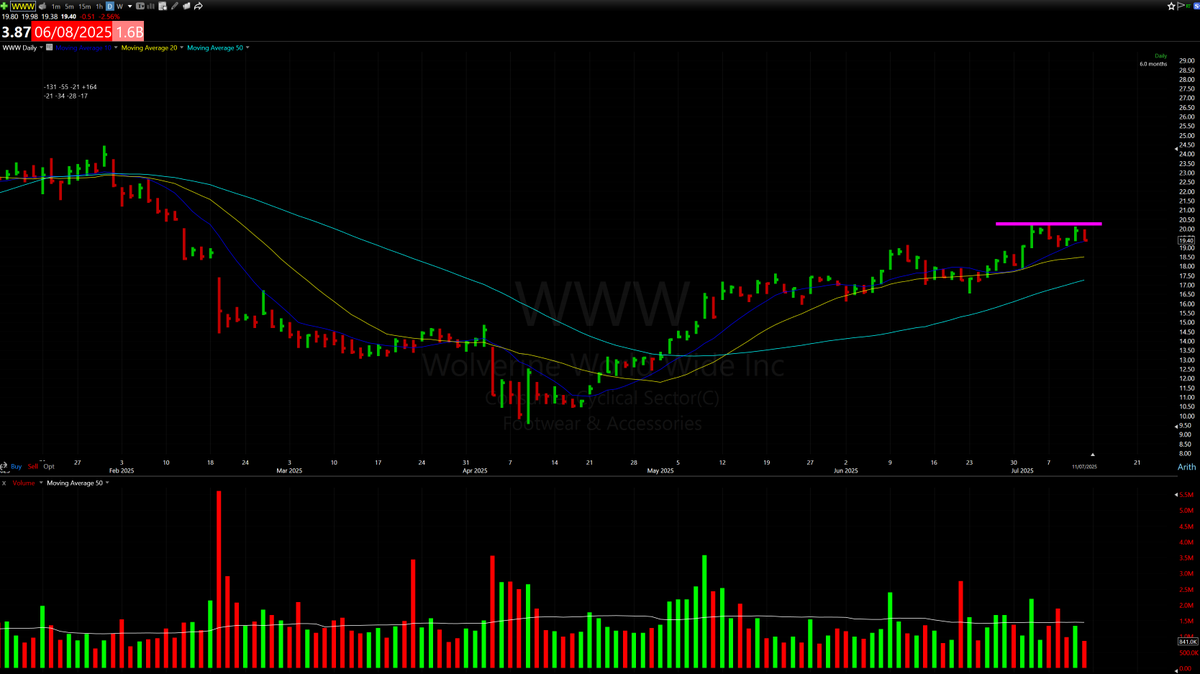
Task: Click the Jul 2025 axis label
Action: click(1021, 470)
